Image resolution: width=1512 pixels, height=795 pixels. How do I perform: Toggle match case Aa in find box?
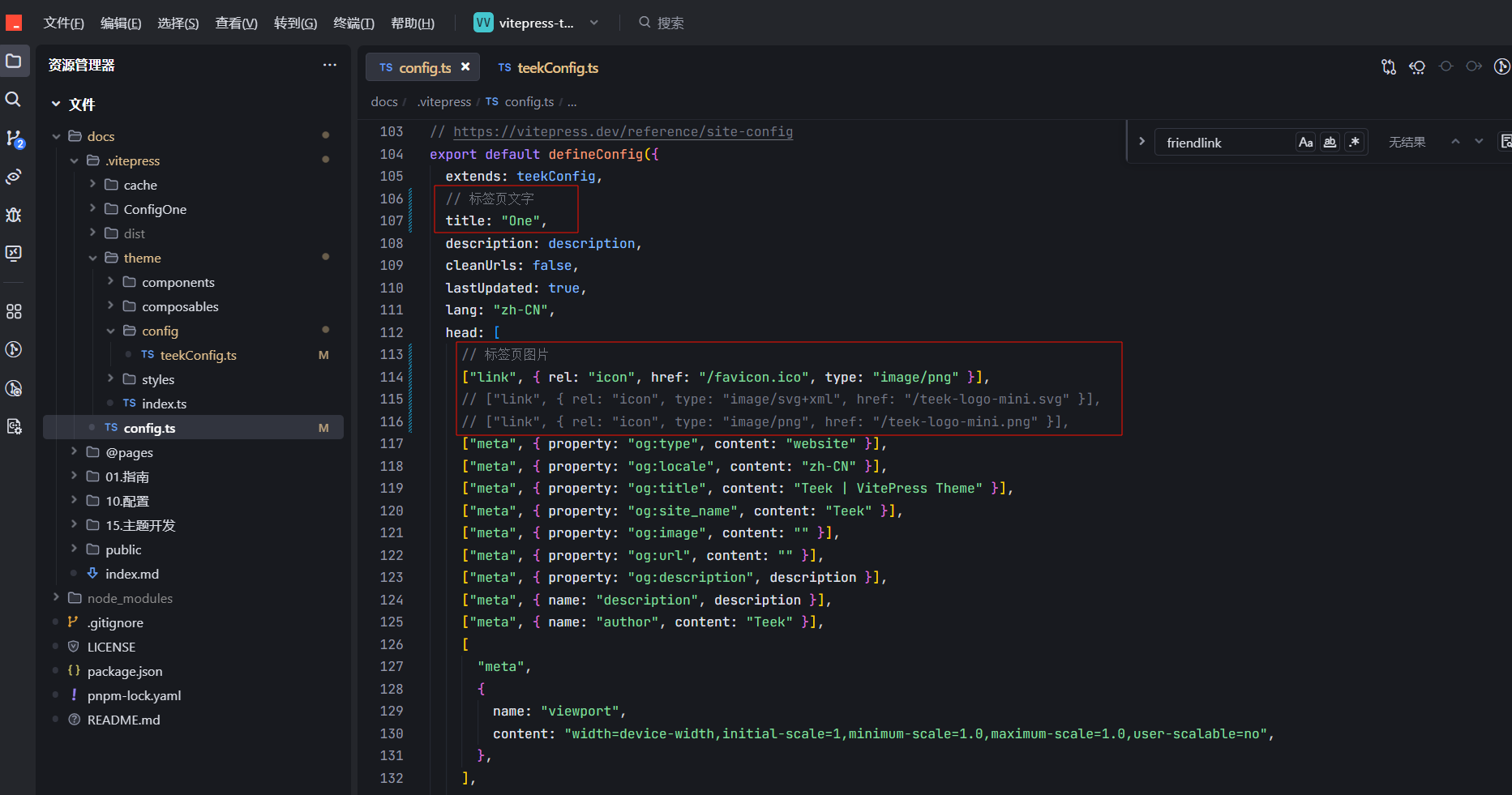[x=1305, y=142]
